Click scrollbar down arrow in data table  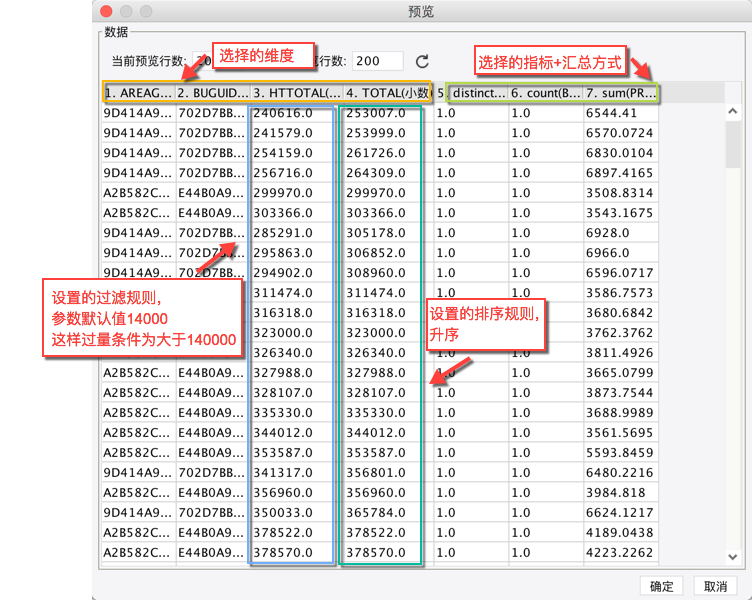732,557
